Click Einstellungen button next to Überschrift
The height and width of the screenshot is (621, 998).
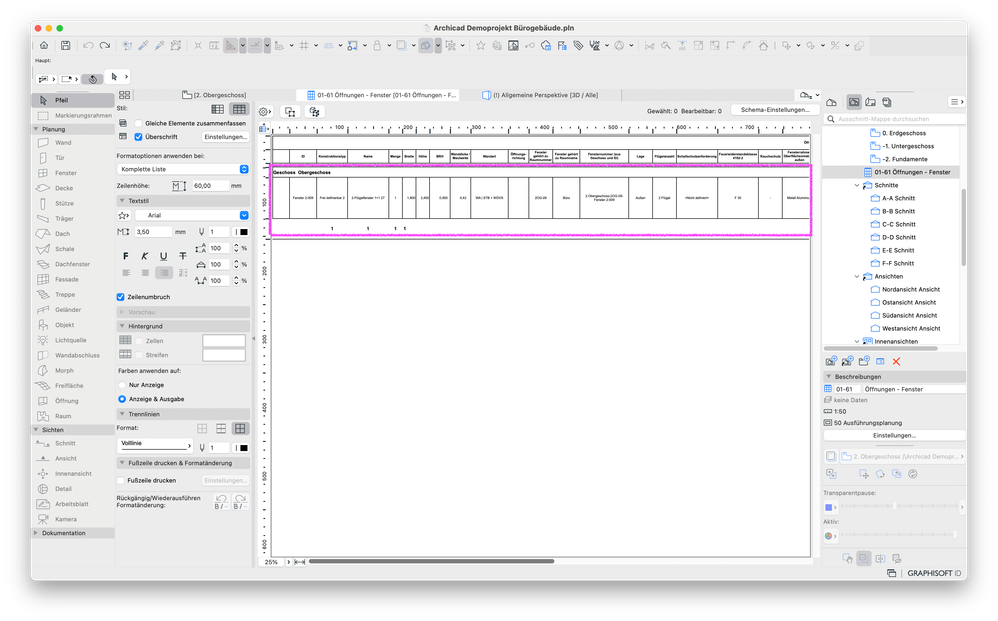pos(225,137)
